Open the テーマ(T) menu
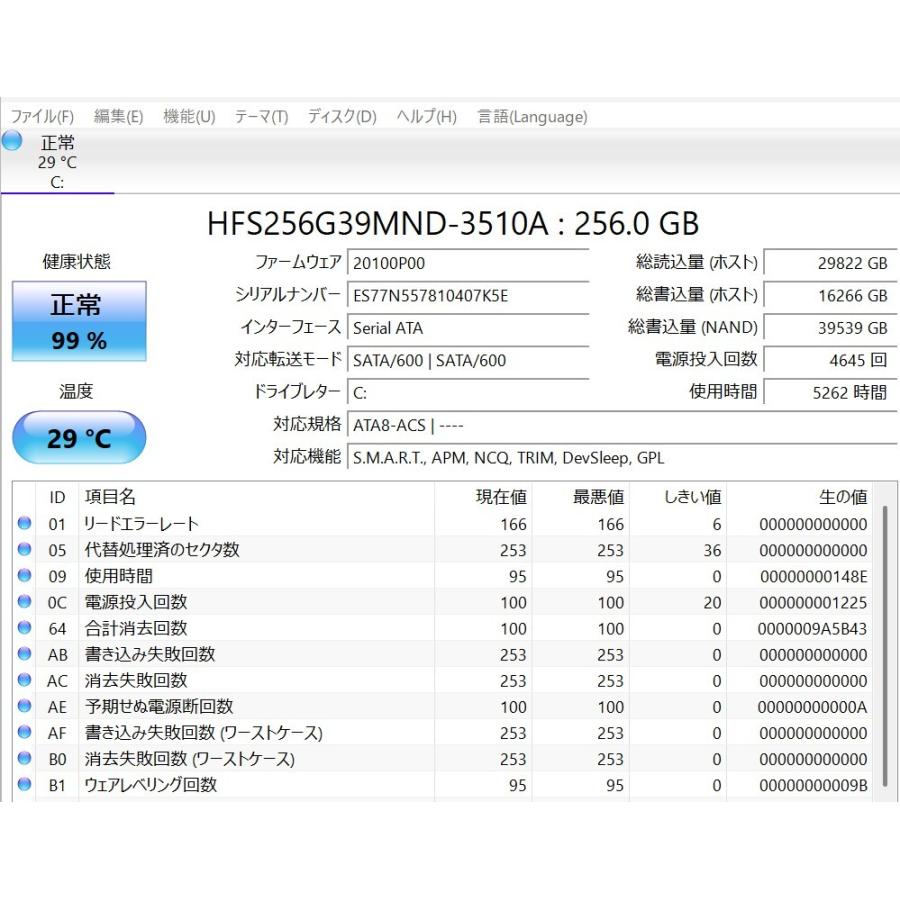The width and height of the screenshot is (900, 900). pos(261,117)
